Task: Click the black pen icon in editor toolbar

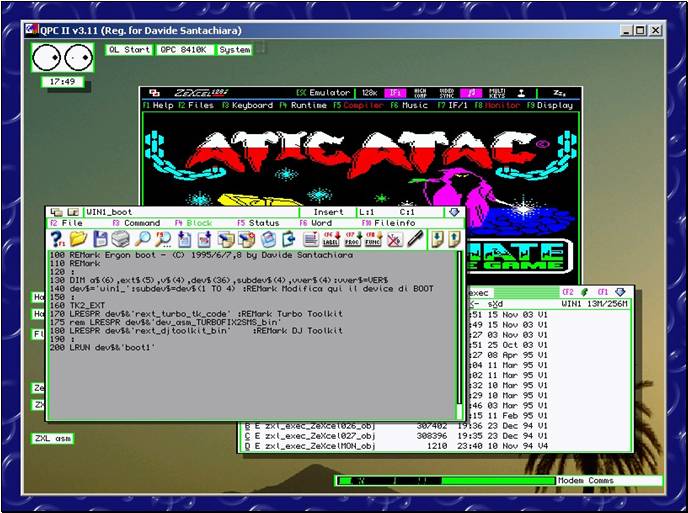Action: [x=415, y=239]
